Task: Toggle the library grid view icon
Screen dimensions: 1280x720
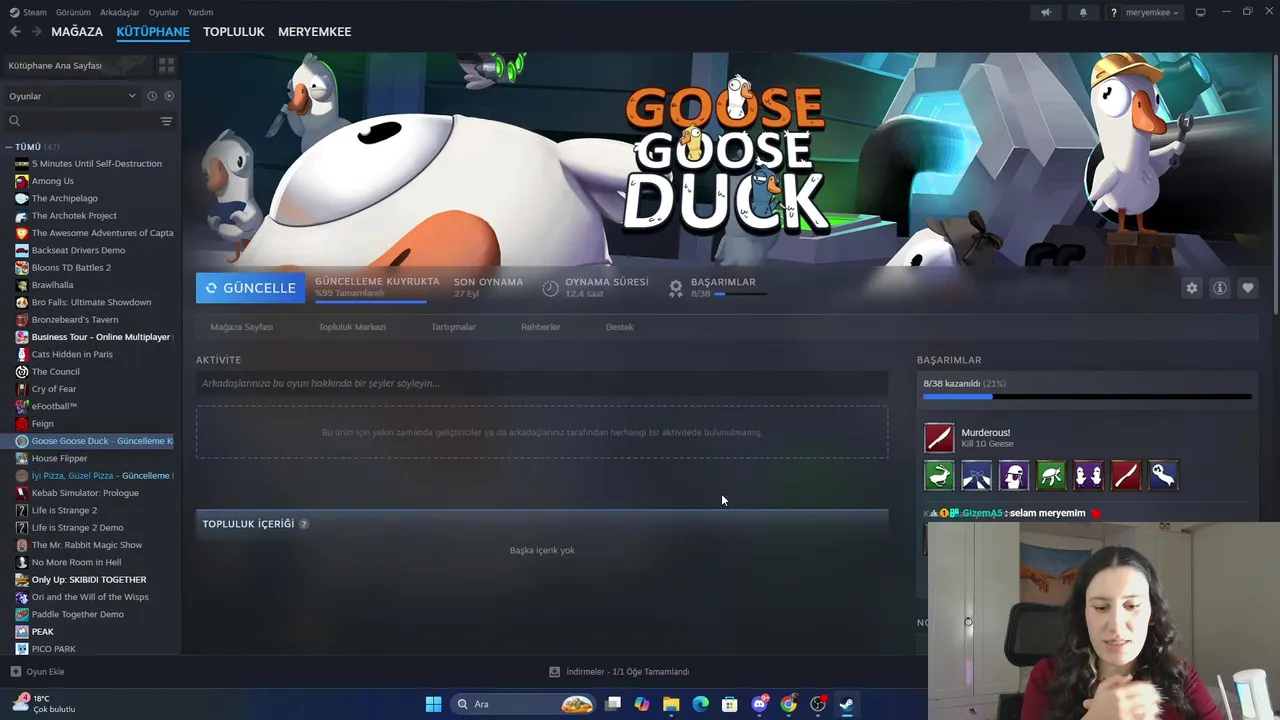Action: 166,65
